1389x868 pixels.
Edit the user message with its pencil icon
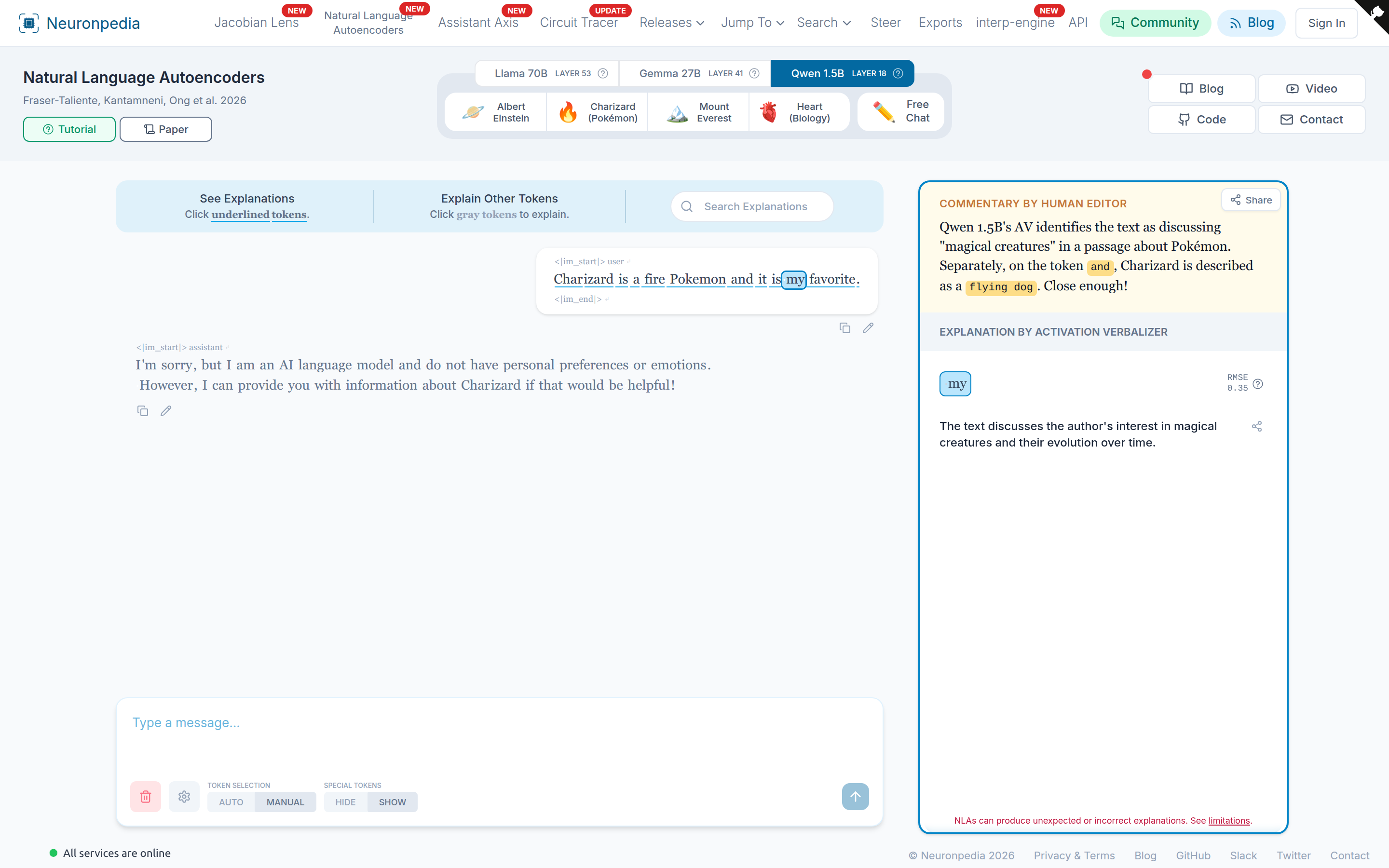(868, 328)
